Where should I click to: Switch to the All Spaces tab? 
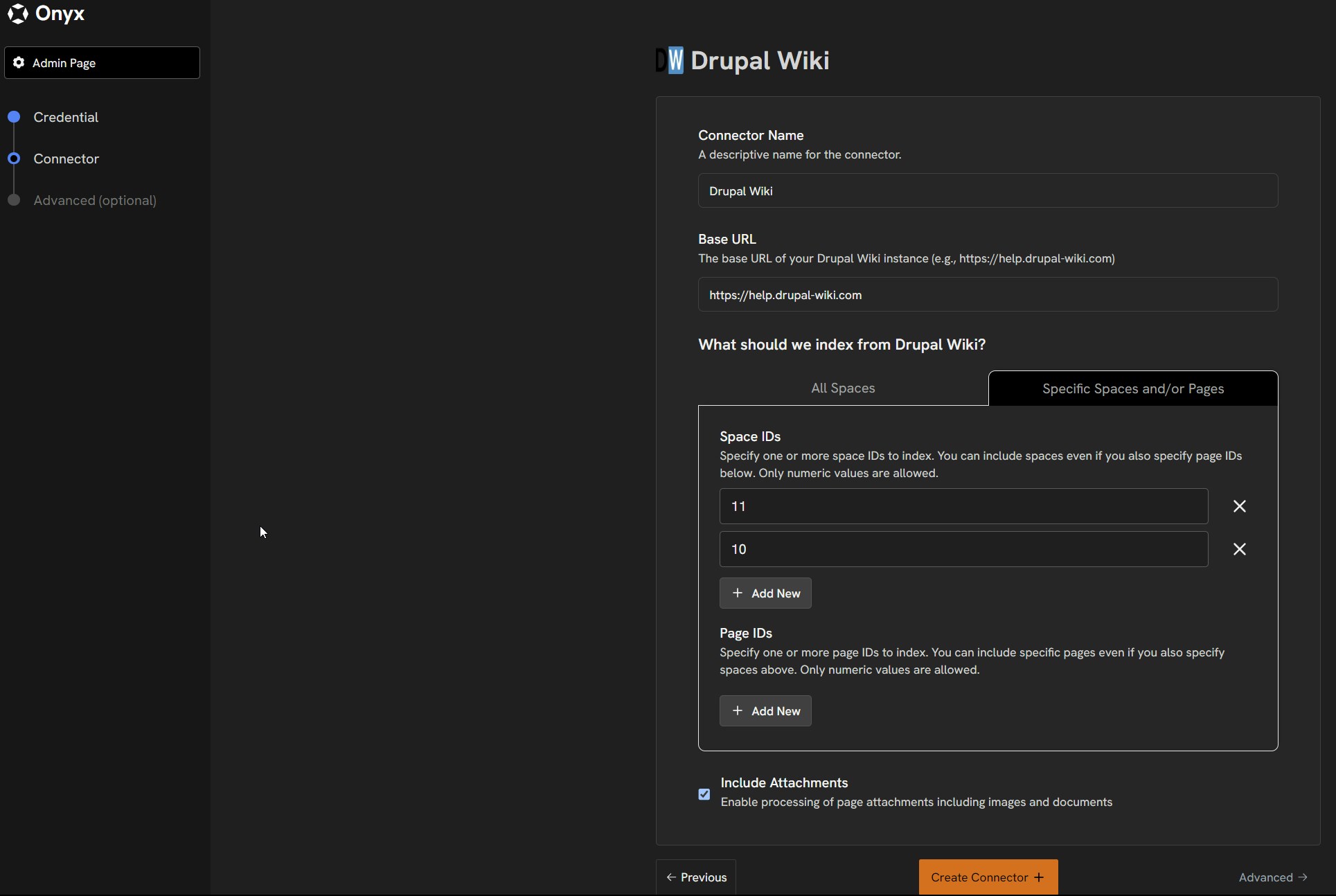[841, 388]
